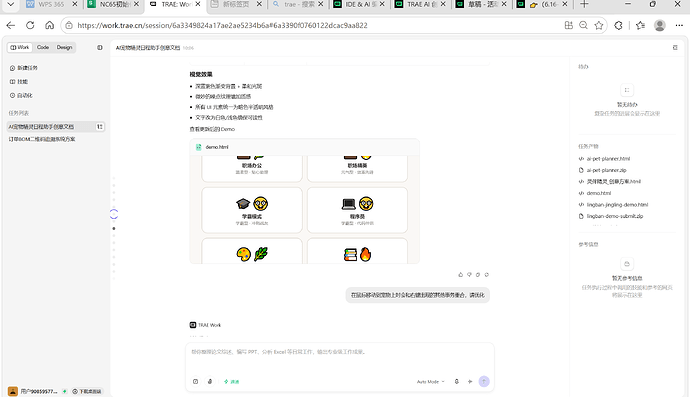Switch to the WPS 365 tab
The image size is (690, 397).
[x=51, y=4]
